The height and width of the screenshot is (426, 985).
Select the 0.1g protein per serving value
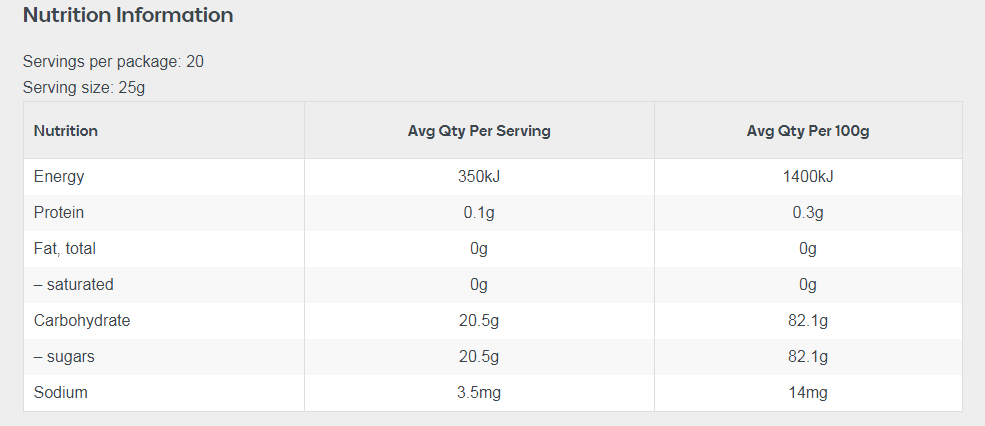(x=479, y=213)
